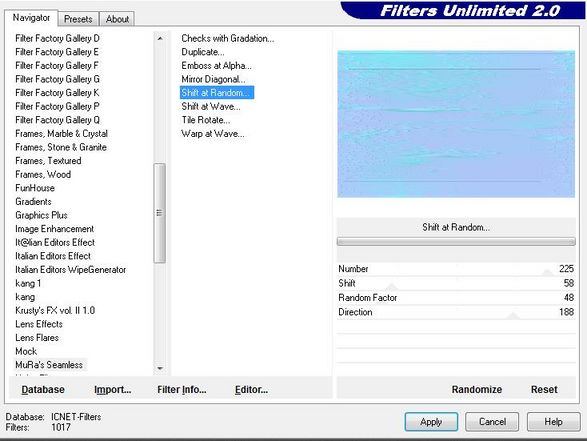
Task: Open the Gradients filter category
Action: click(x=33, y=201)
